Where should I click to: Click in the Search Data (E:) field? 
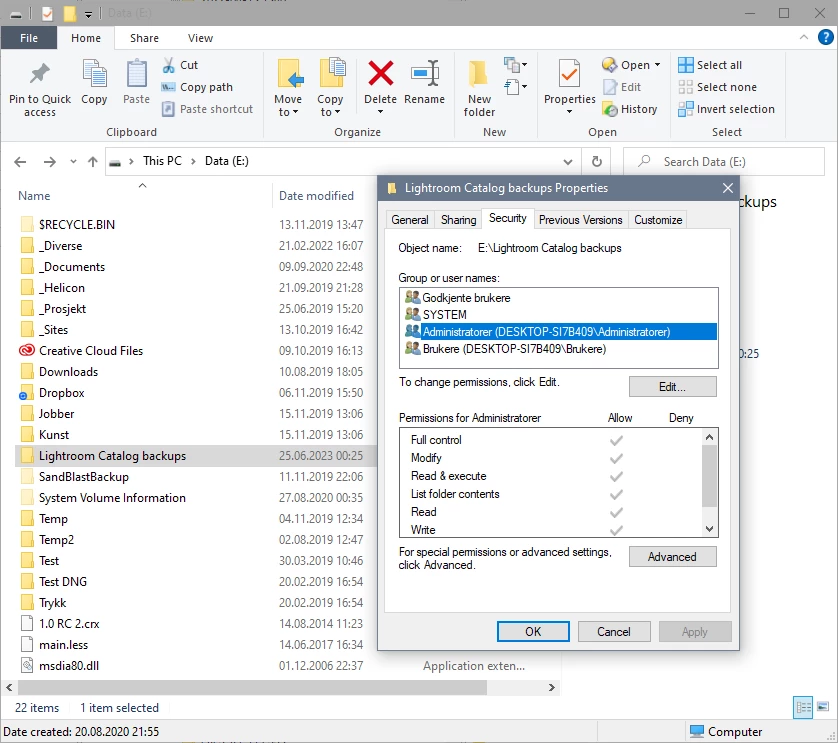point(724,161)
